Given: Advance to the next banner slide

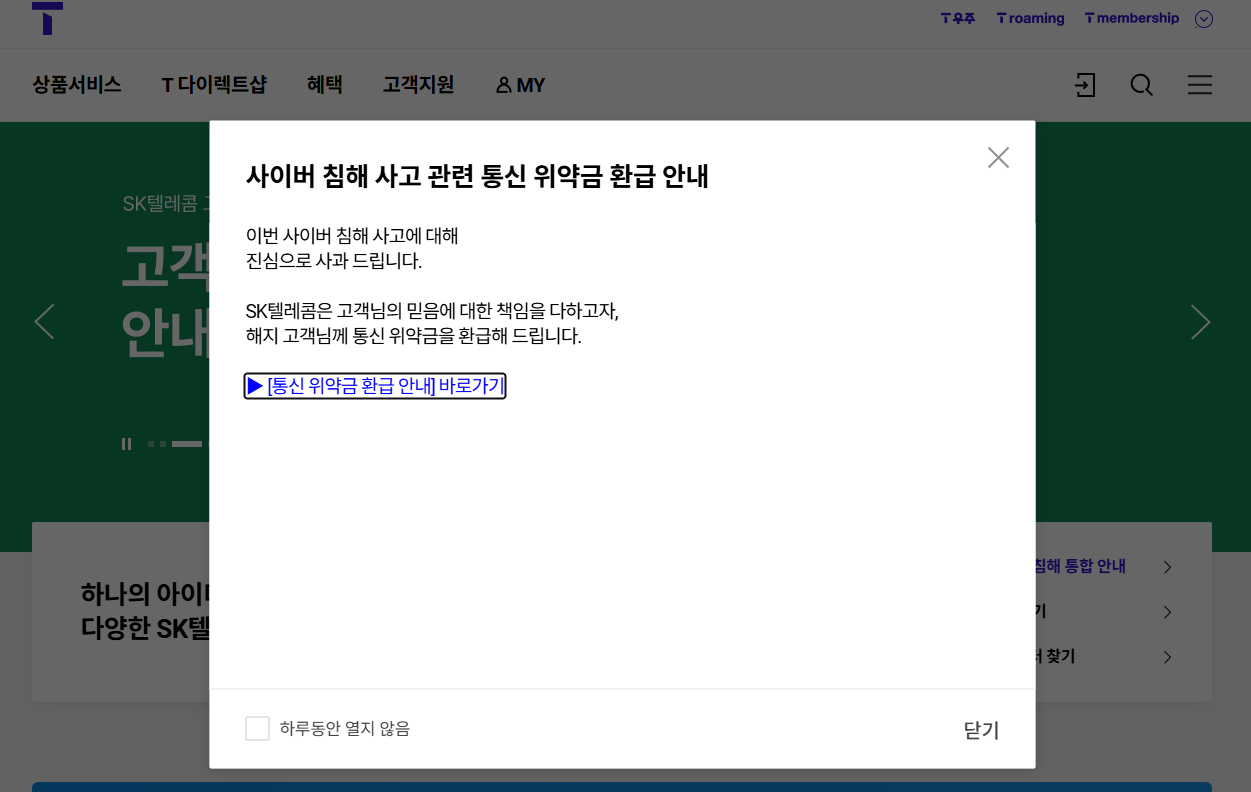Looking at the screenshot, I should (x=1200, y=322).
